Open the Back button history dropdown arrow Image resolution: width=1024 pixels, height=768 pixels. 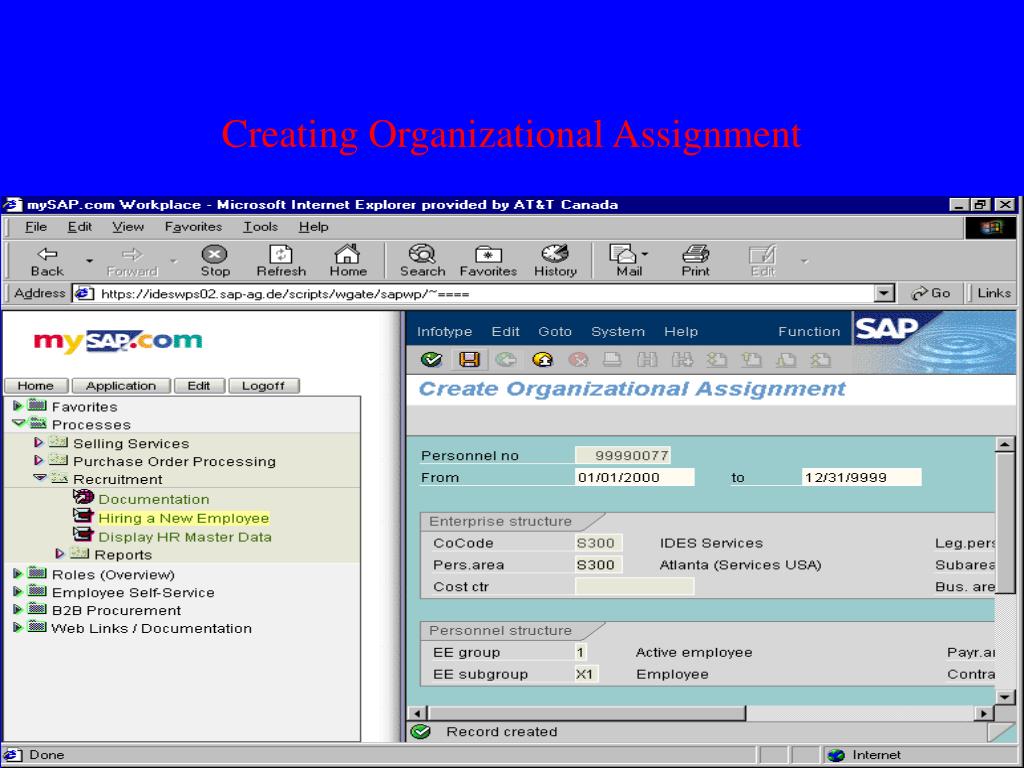tap(89, 261)
